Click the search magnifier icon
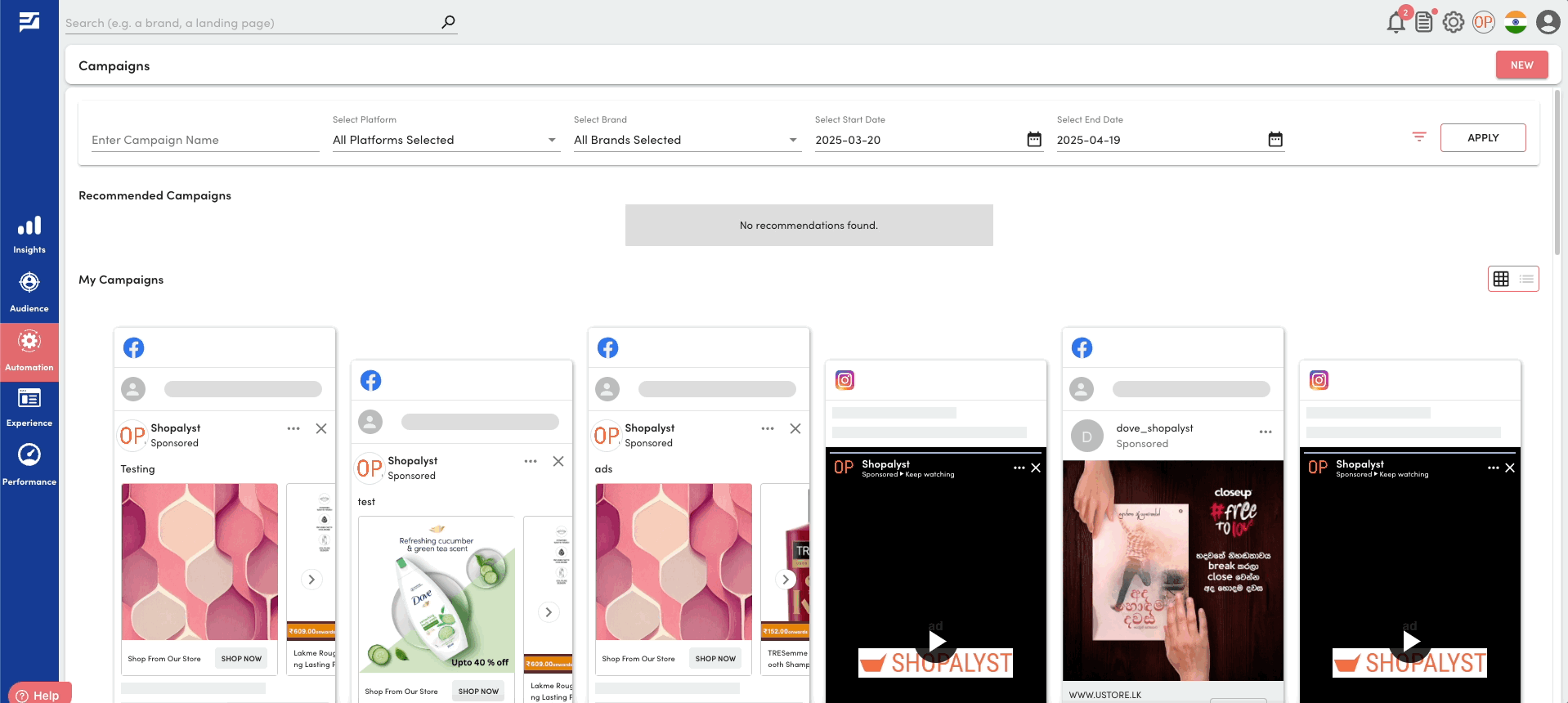Screen dimensions: 1568x703 coord(448,22)
